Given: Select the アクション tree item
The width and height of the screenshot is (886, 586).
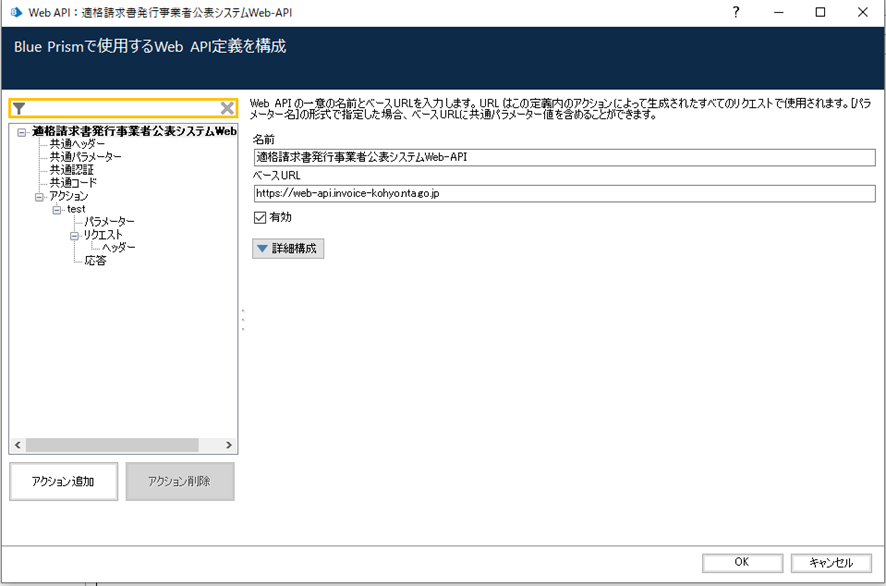Looking at the screenshot, I should [68, 196].
